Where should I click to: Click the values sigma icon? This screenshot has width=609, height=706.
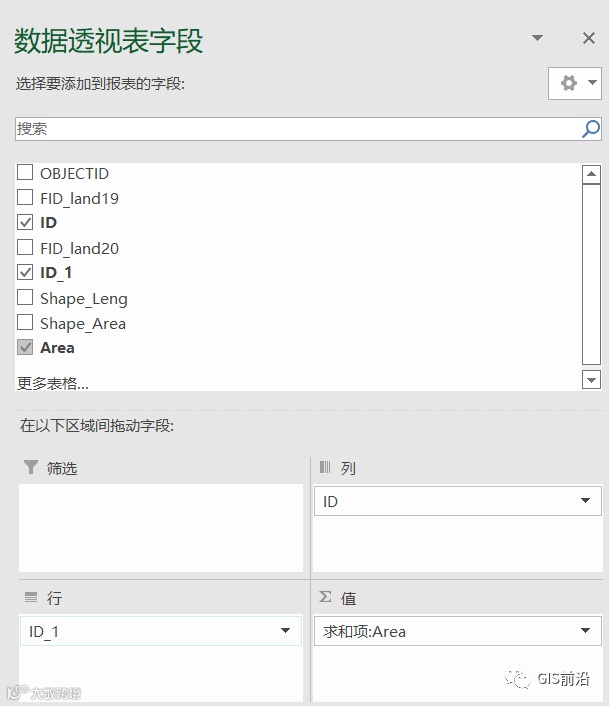[325, 597]
